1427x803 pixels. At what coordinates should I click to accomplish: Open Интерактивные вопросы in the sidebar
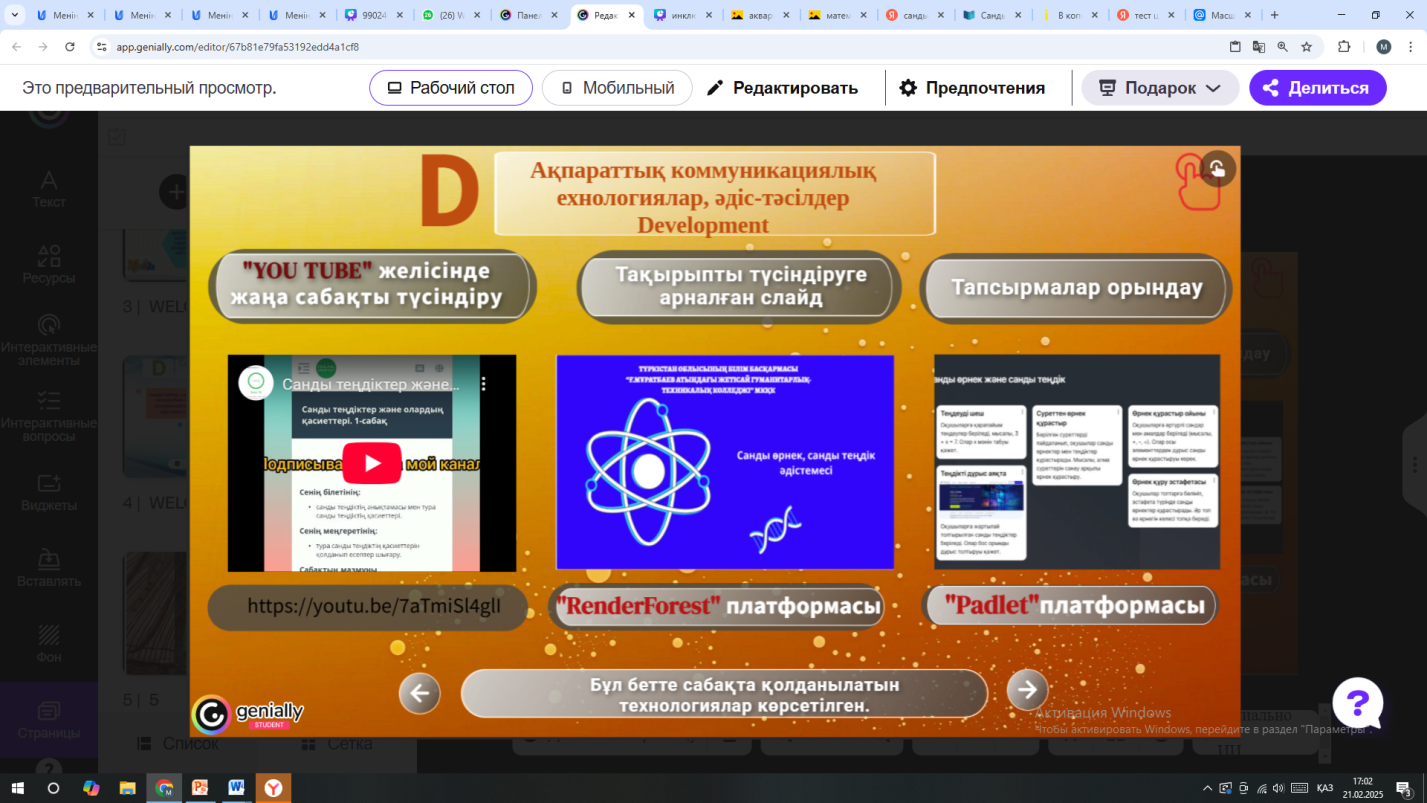pos(48,416)
